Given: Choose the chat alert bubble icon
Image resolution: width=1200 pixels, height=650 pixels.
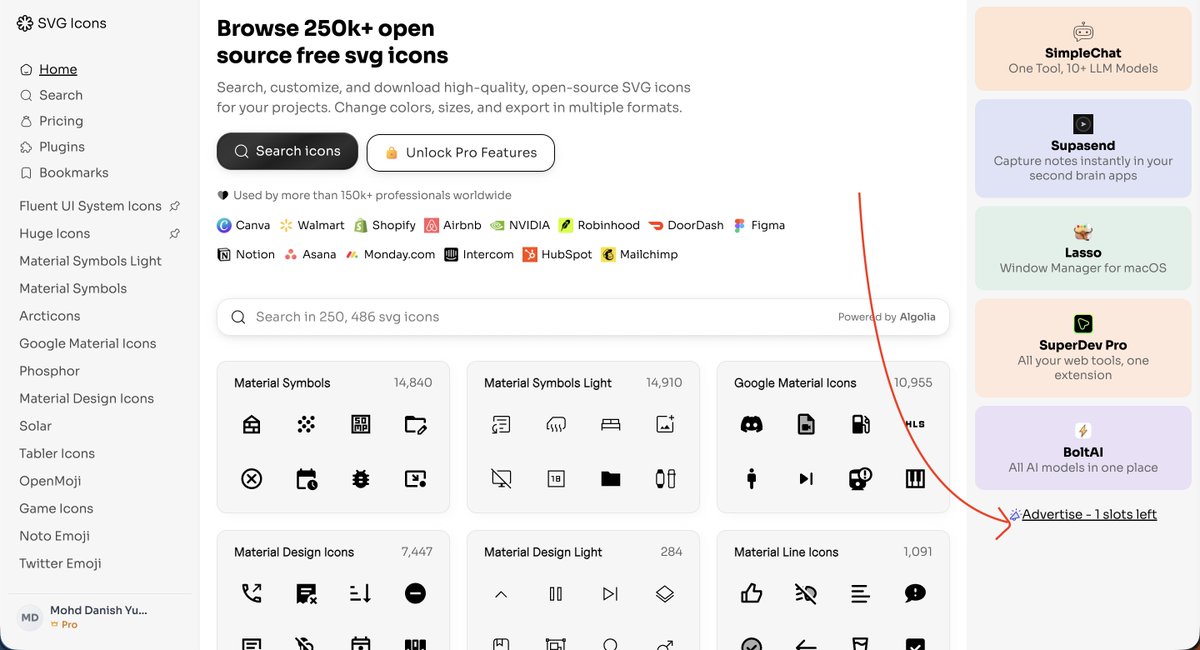Looking at the screenshot, I should point(915,593).
